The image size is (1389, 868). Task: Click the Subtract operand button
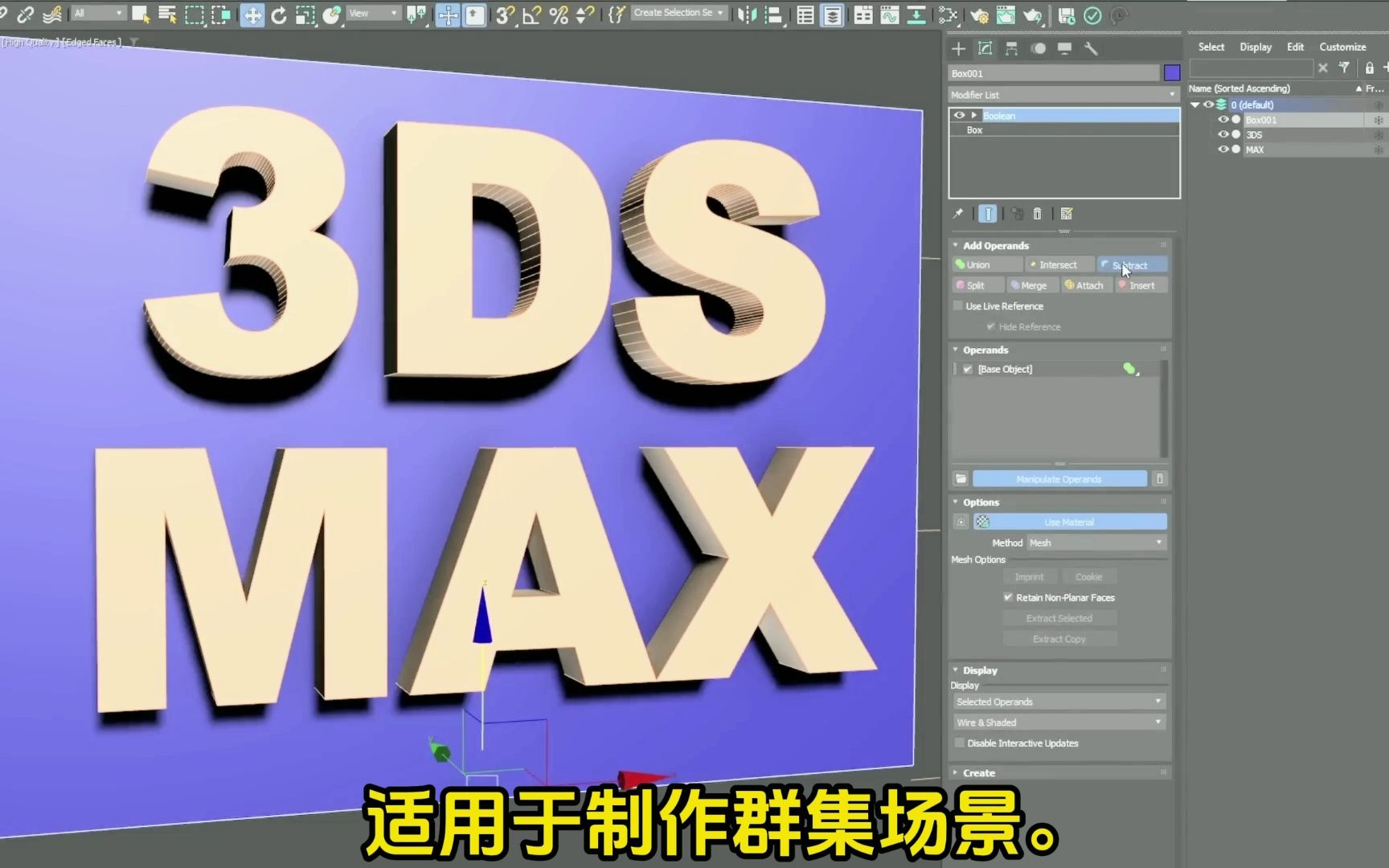(x=1132, y=265)
